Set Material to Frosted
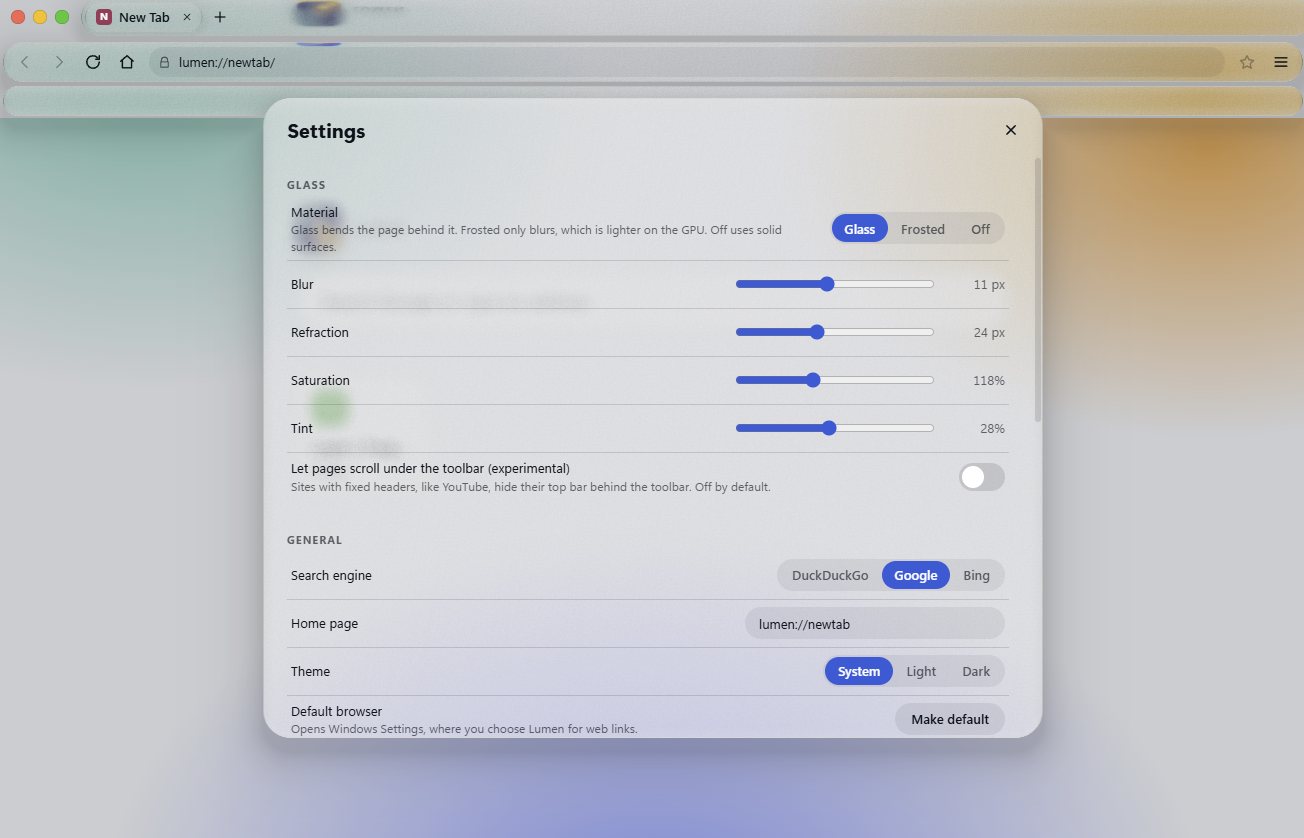The image size is (1304, 838). coord(922,229)
